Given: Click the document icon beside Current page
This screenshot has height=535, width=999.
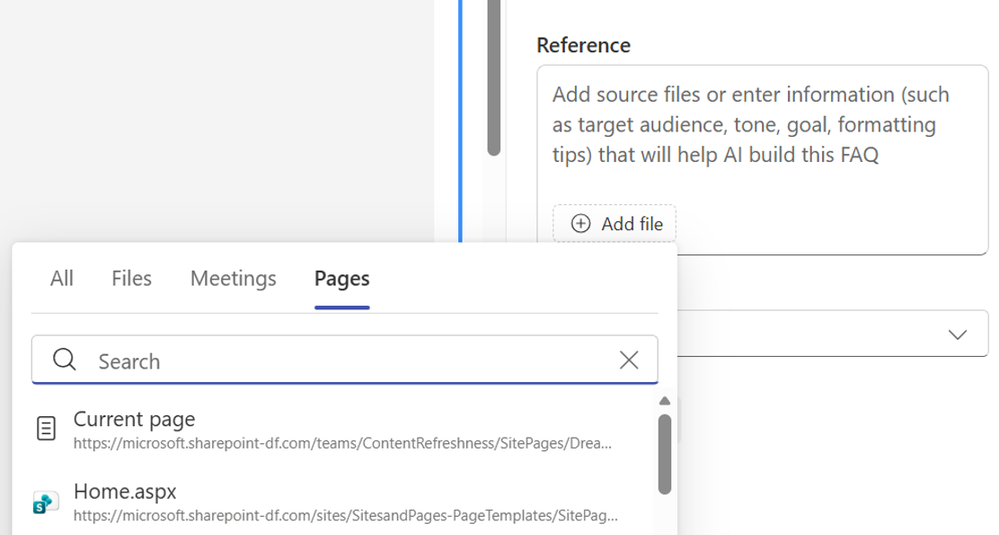Looking at the screenshot, I should [x=46, y=429].
